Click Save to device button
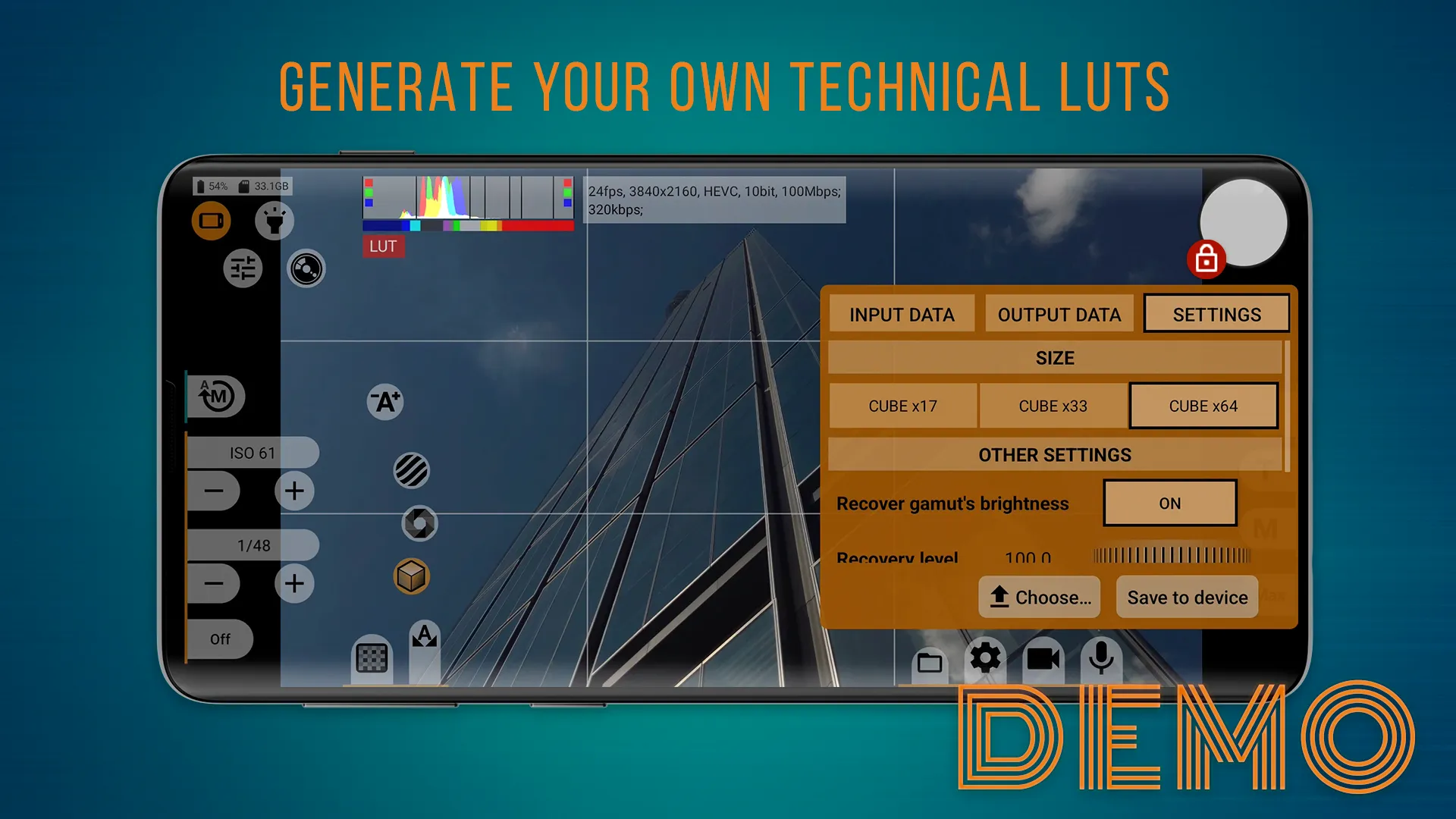 pos(1186,597)
